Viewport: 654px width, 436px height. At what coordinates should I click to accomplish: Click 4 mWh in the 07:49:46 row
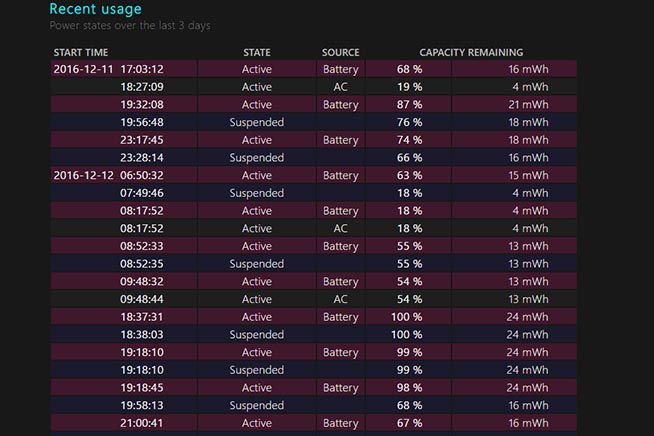pyautogui.click(x=530, y=193)
